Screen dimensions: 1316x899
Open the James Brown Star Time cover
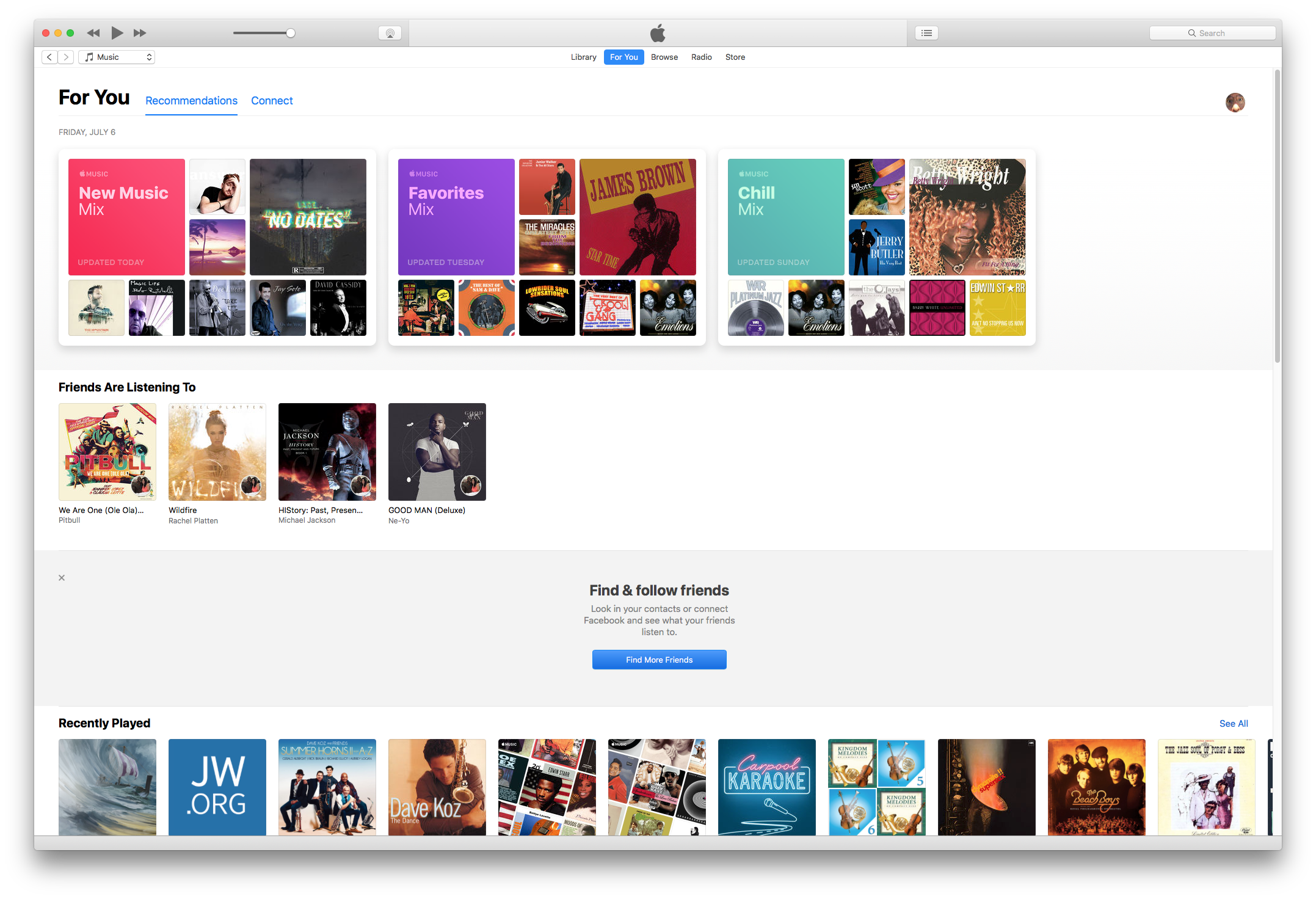(638, 217)
